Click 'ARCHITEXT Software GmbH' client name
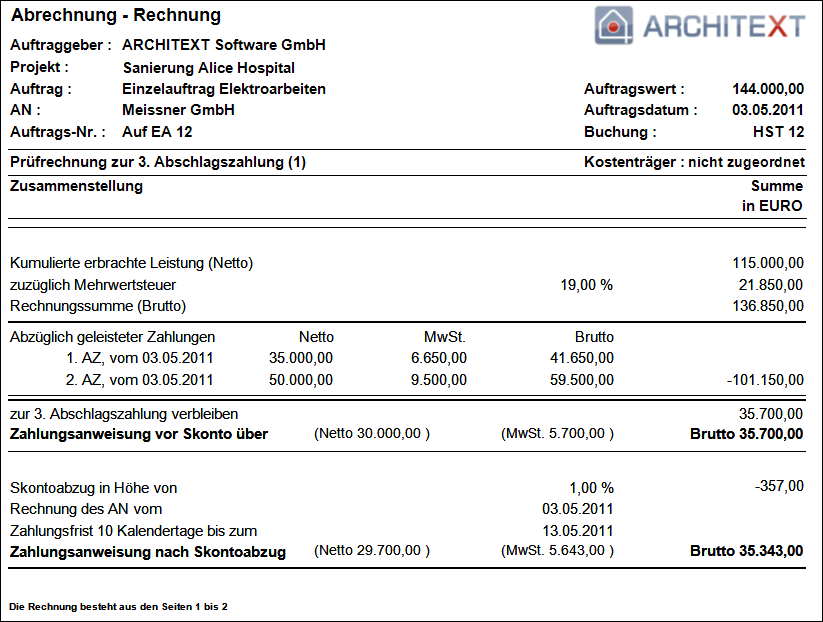The height and width of the screenshot is (622, 823). click(x=224, y=45)
